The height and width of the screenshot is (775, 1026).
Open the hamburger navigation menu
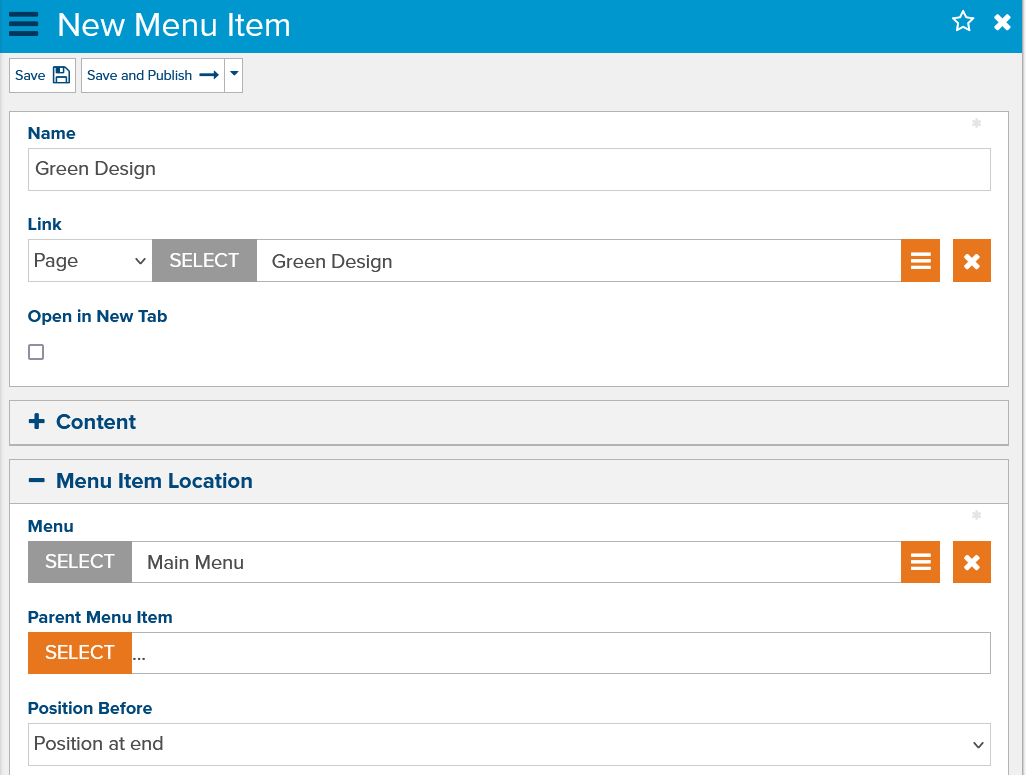click(24, 24)
